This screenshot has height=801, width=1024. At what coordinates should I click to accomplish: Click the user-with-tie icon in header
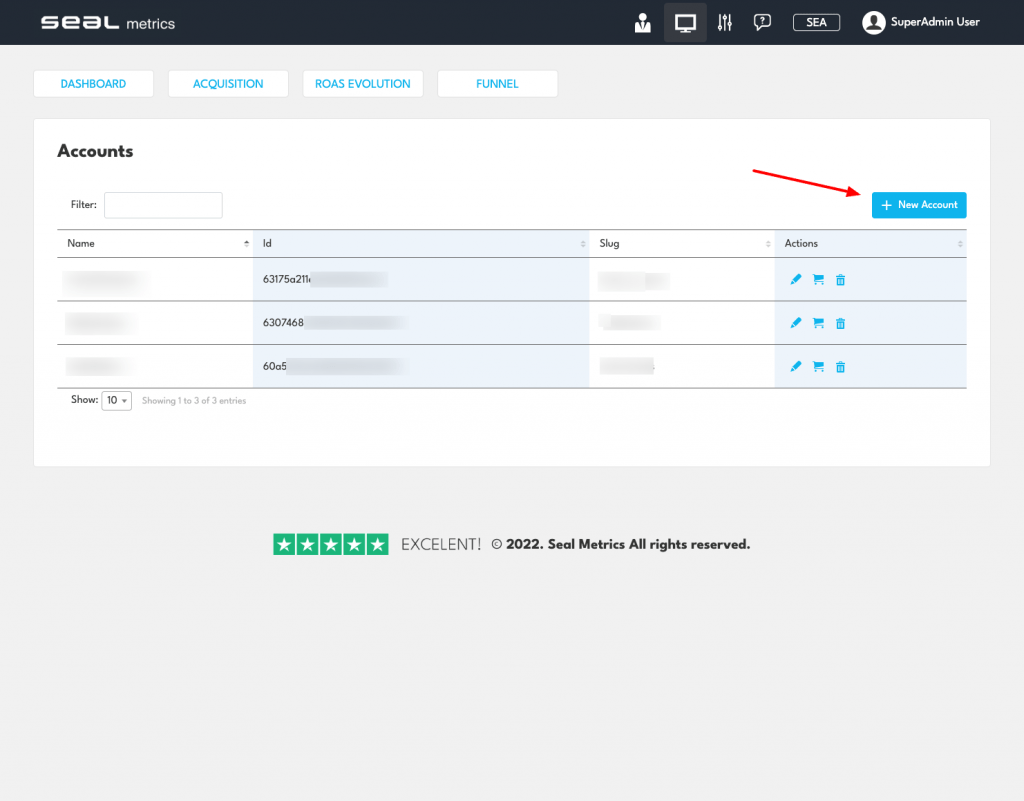point(643,22)
